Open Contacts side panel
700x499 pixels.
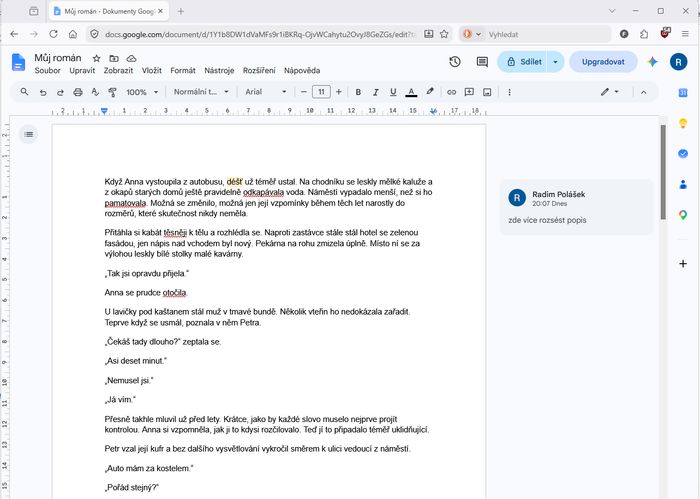pyautogui.click(x=683, y=184)
